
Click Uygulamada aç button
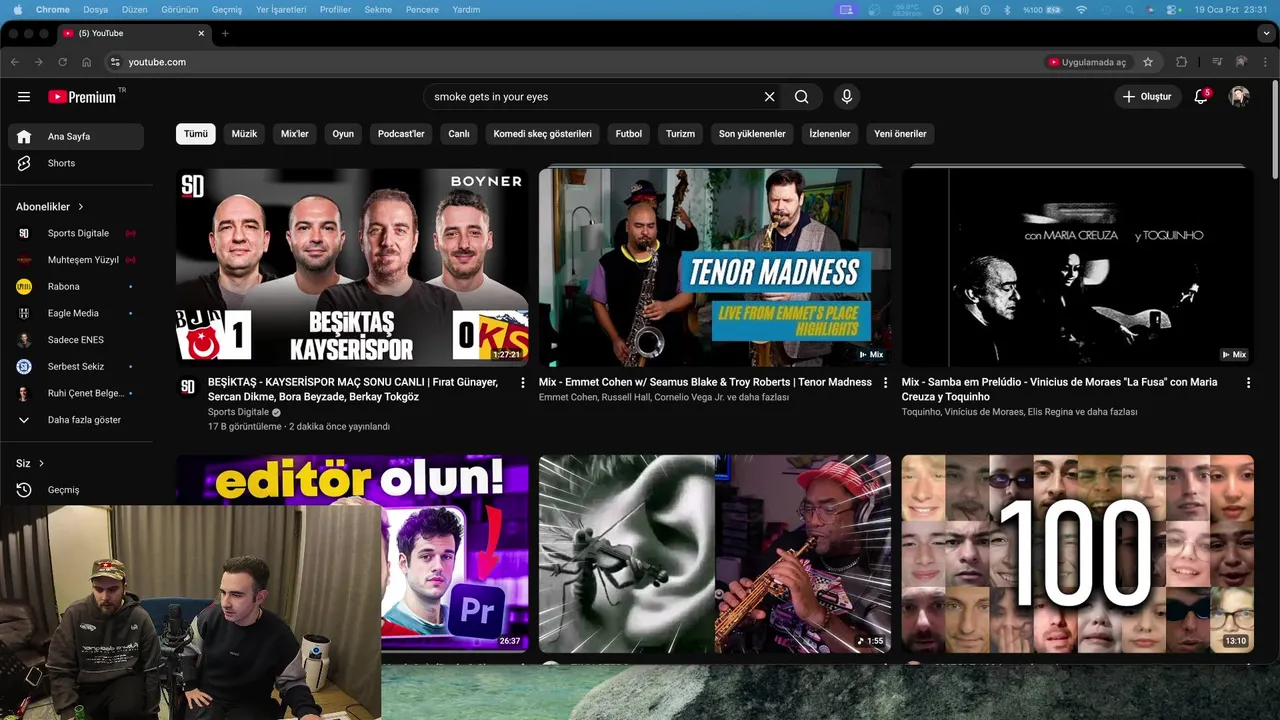pos(1087,62)
